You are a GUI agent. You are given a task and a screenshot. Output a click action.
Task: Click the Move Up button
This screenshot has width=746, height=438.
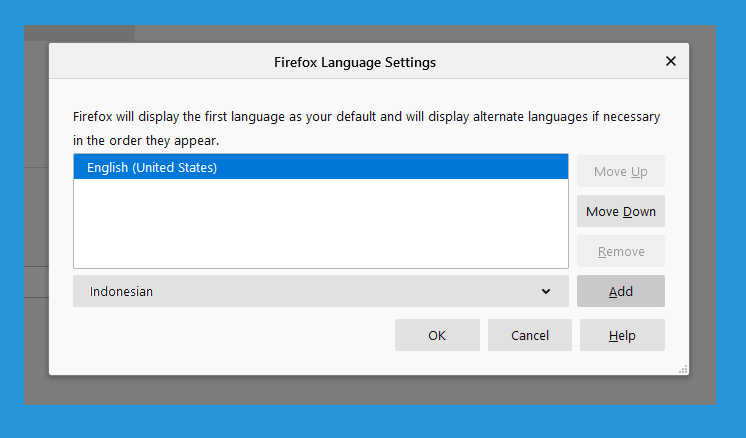[620, 171]
